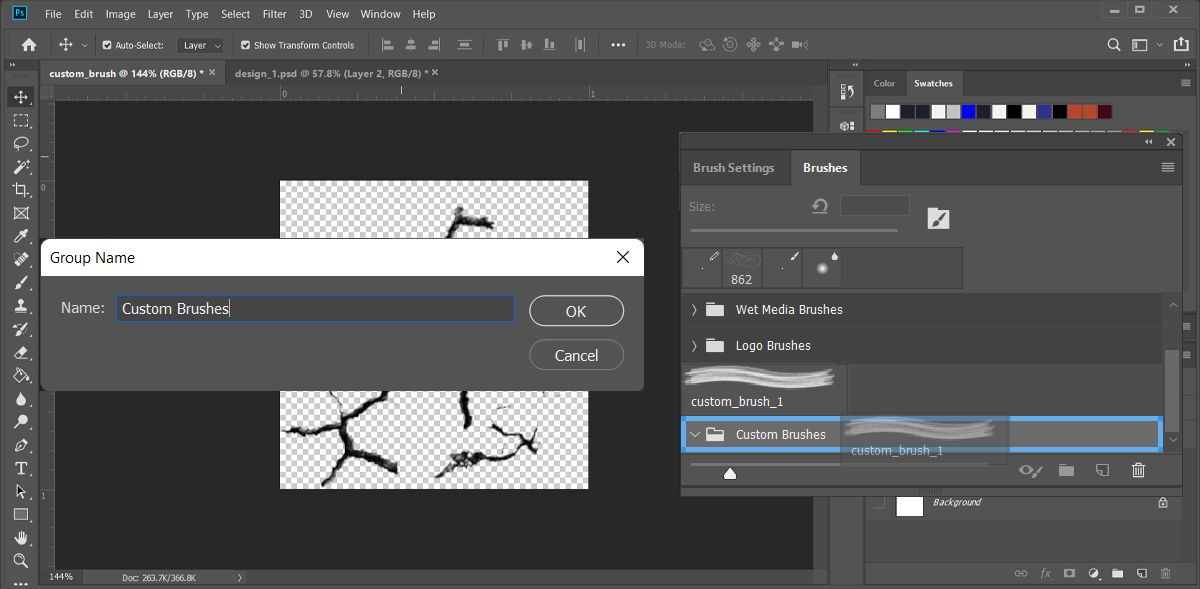The width and height of the screenshot is (1200, 589).
Task: Toggle the Auto-Select checkbox
Action: 108,45
